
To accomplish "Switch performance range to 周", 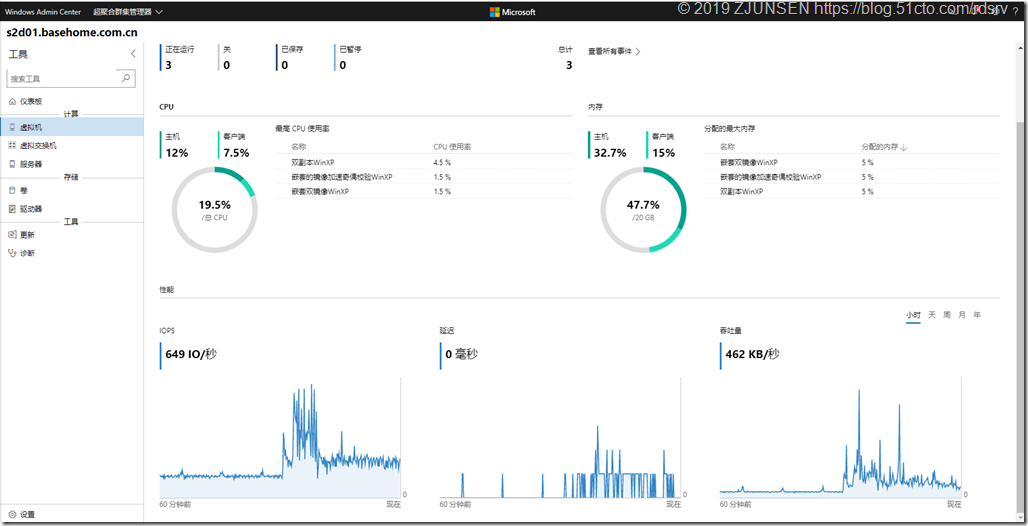I will (x=947, y=315).
